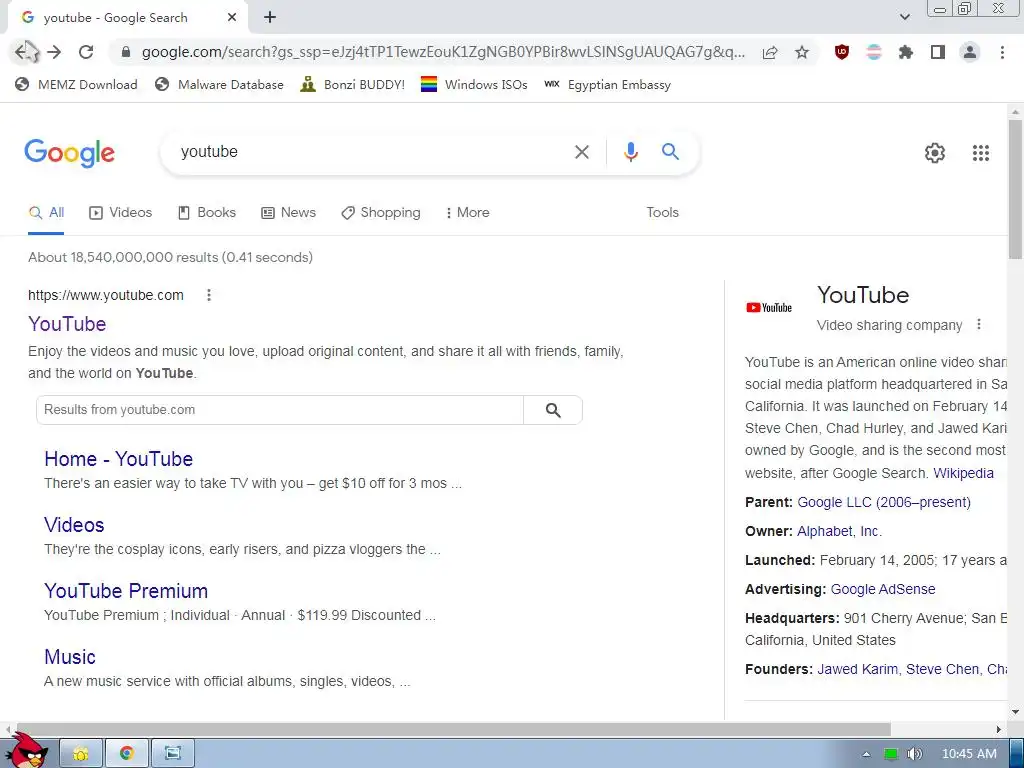Close the youtube - Google Search tab
Screen dimensions: 1024x768
(x=232, y=18)
